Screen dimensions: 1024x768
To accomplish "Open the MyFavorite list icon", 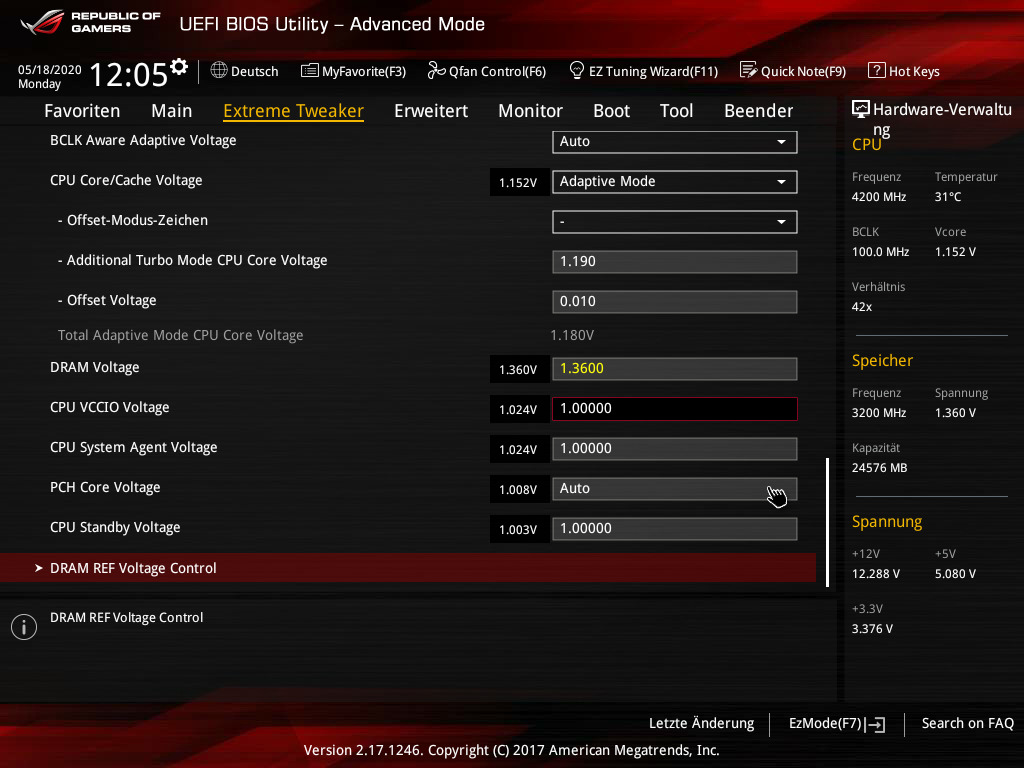I will coord(310,71).
